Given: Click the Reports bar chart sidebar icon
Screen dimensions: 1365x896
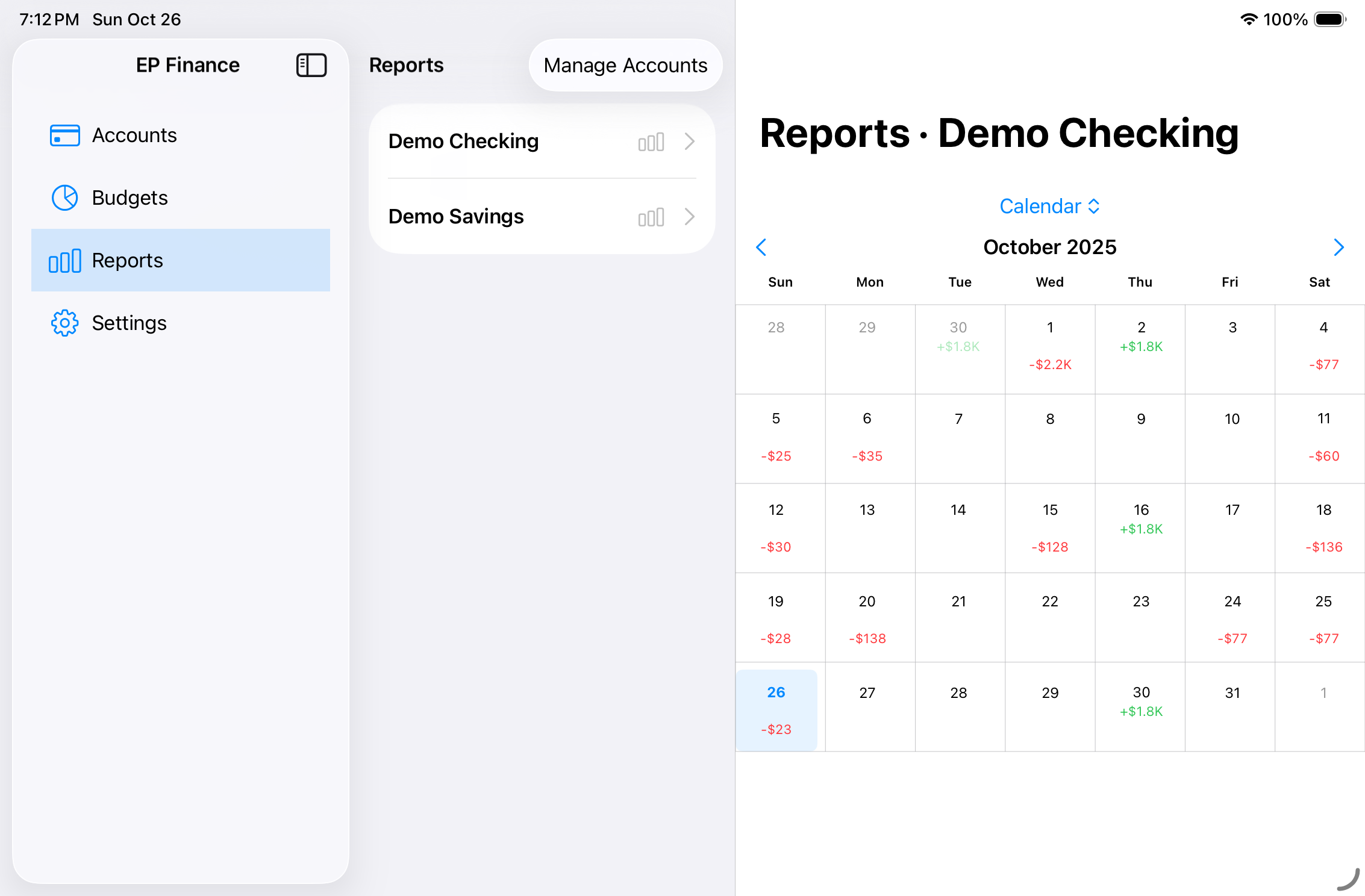Looking at the screenshot, I should (64, 261).
